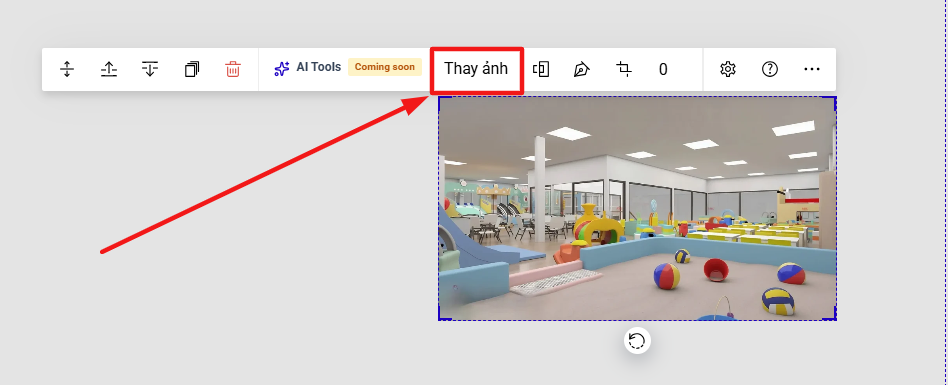This screenshot has height=385, width=948.
Task: Open image settings gear
Action: (x=728, y=70)
